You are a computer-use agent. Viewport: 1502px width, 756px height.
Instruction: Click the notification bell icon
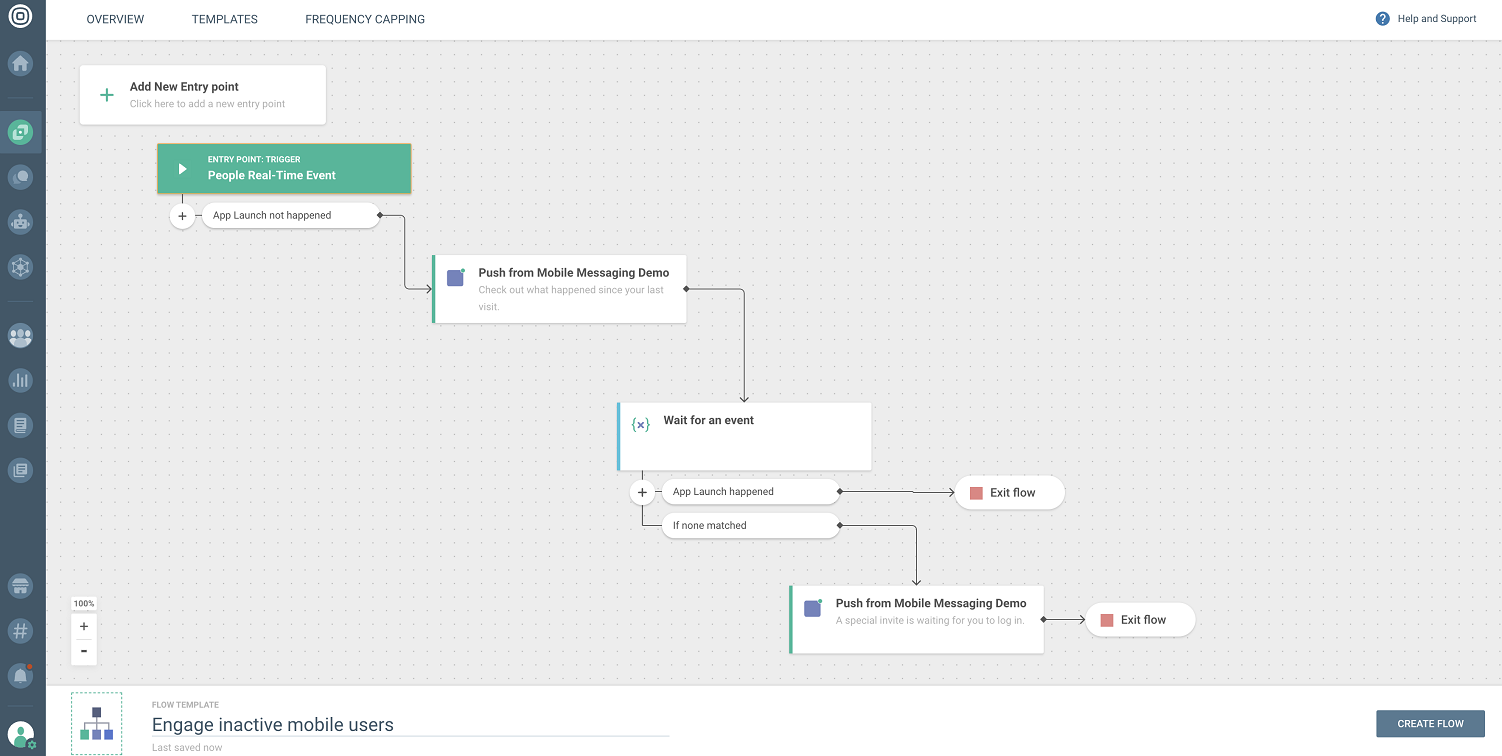[20, 675]
